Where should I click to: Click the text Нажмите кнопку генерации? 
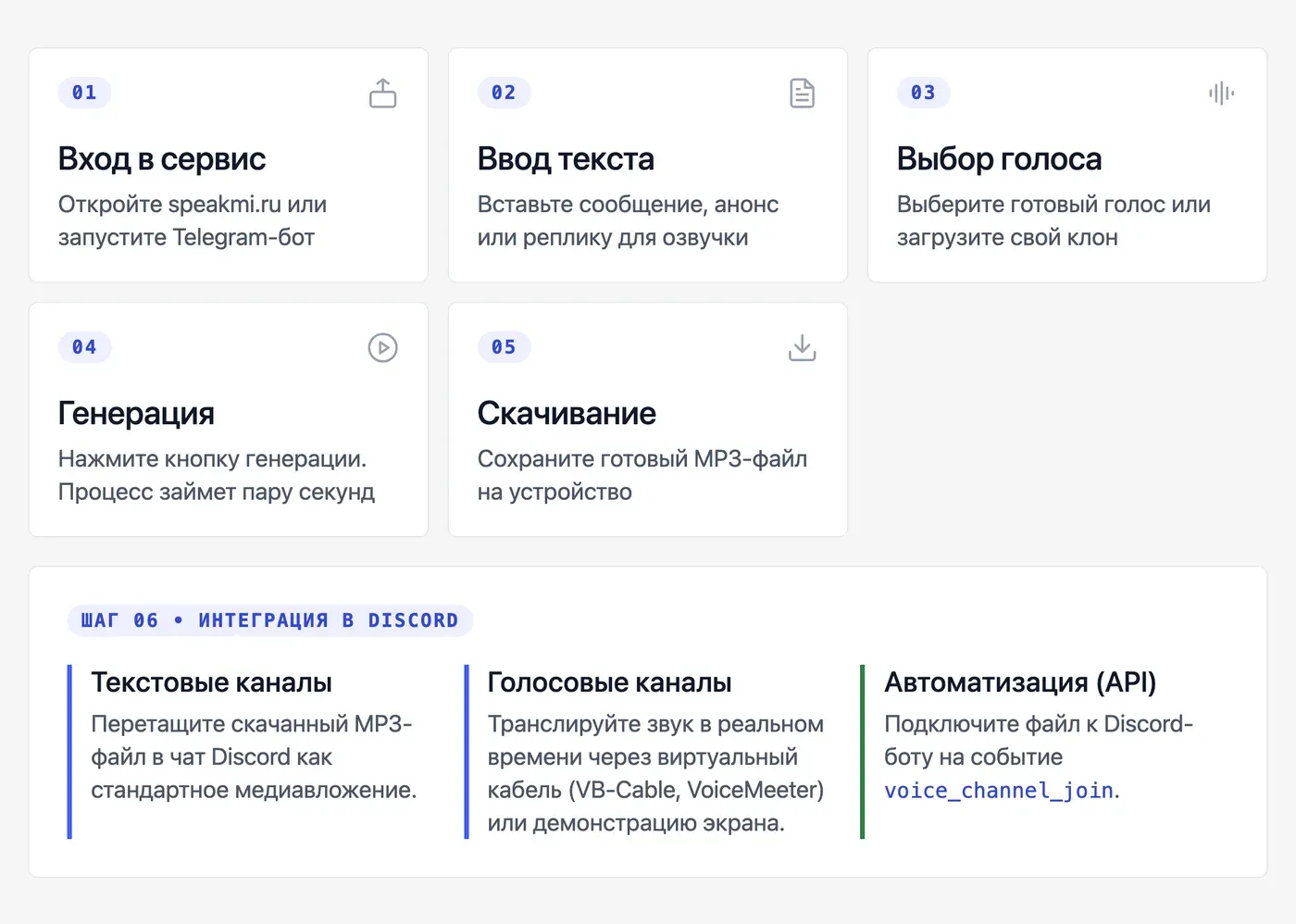(x=212, y=459)
